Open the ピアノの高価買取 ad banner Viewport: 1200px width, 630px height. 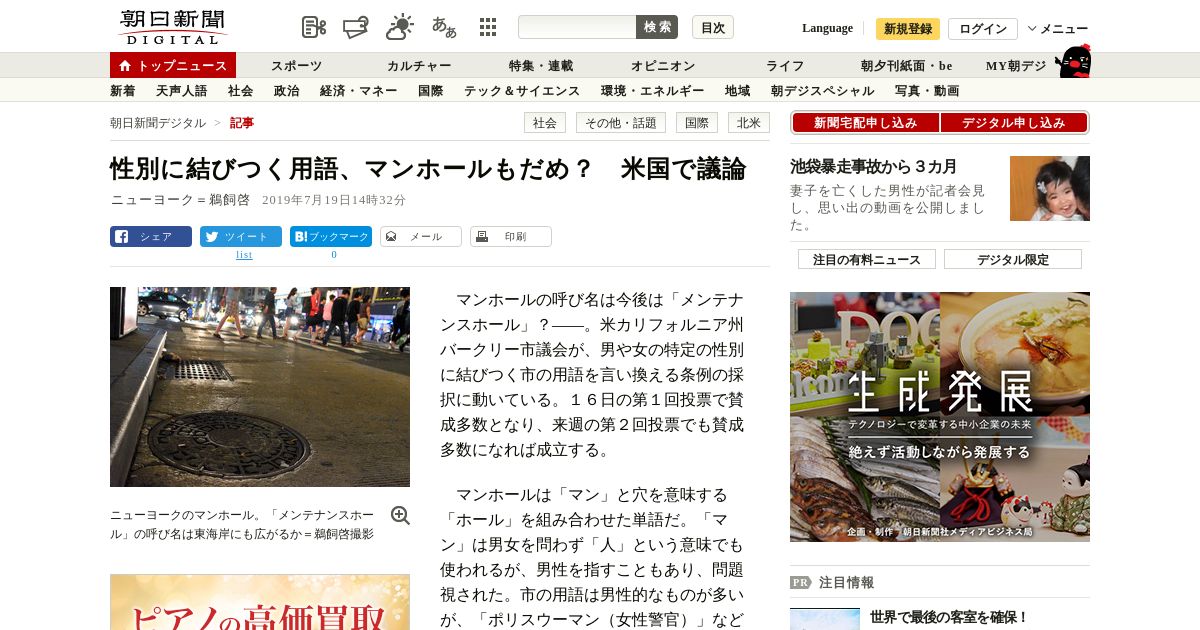(260, 602)
